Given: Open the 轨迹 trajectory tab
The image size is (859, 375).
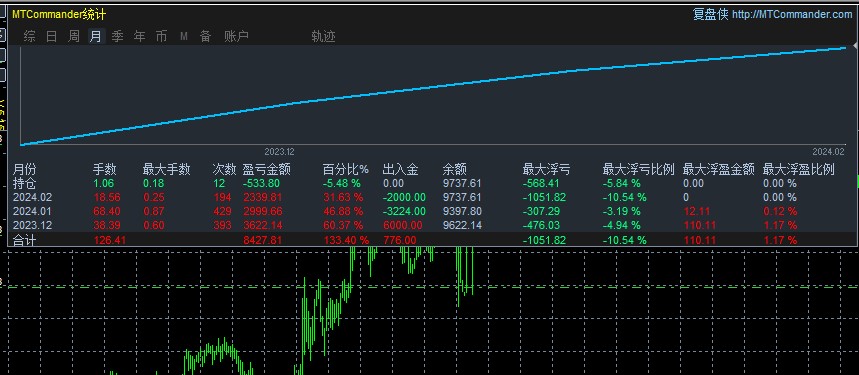Looking at the screenshot, I should click(x=323, y=37).
